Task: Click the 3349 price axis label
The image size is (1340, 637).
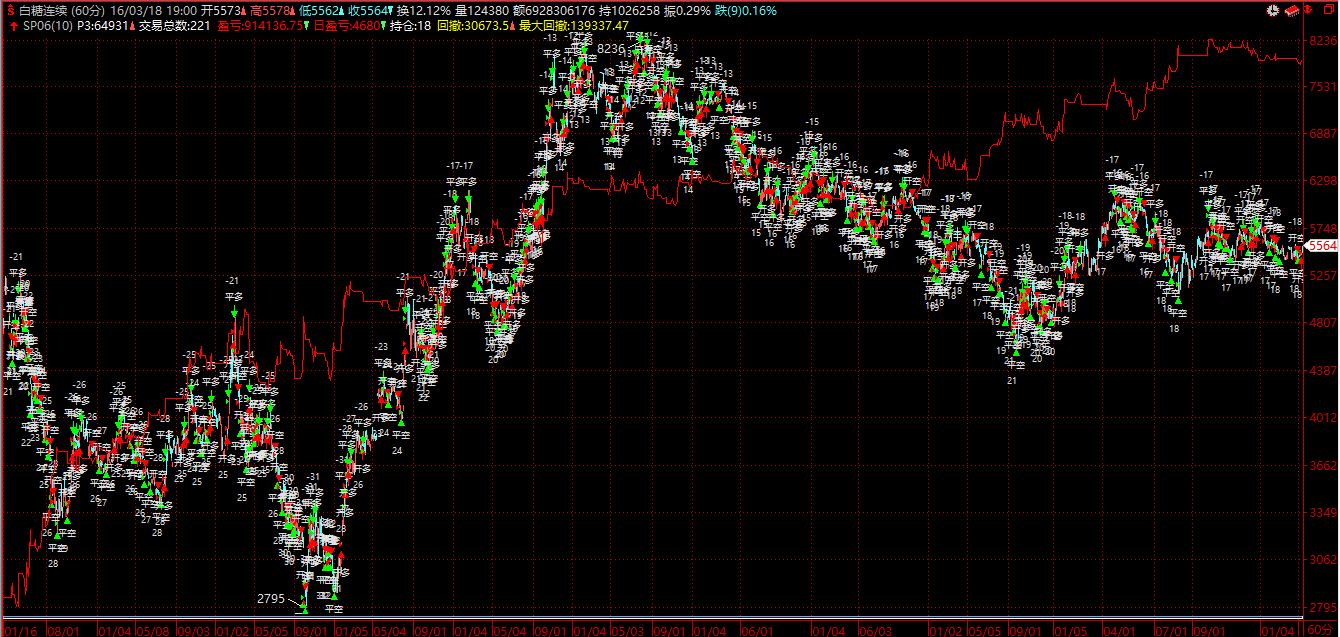Action: coord(1322,513)
